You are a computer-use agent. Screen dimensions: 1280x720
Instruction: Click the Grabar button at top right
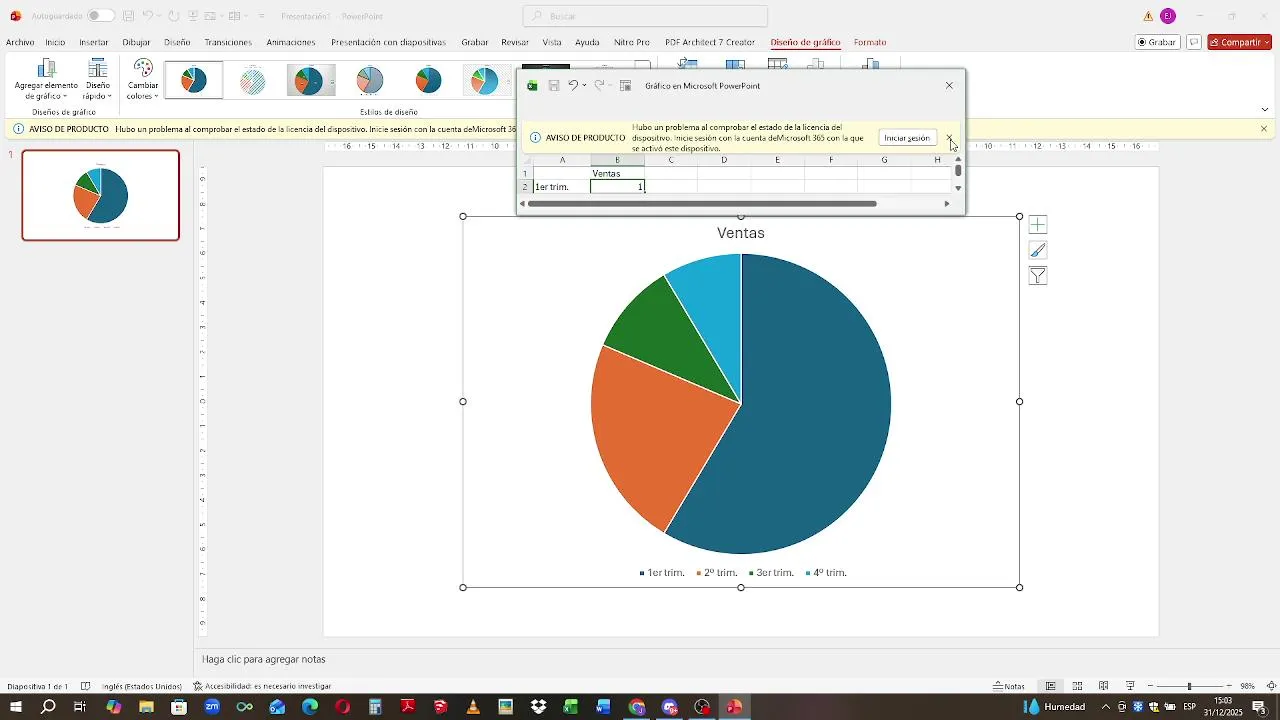coord(1157,42)
